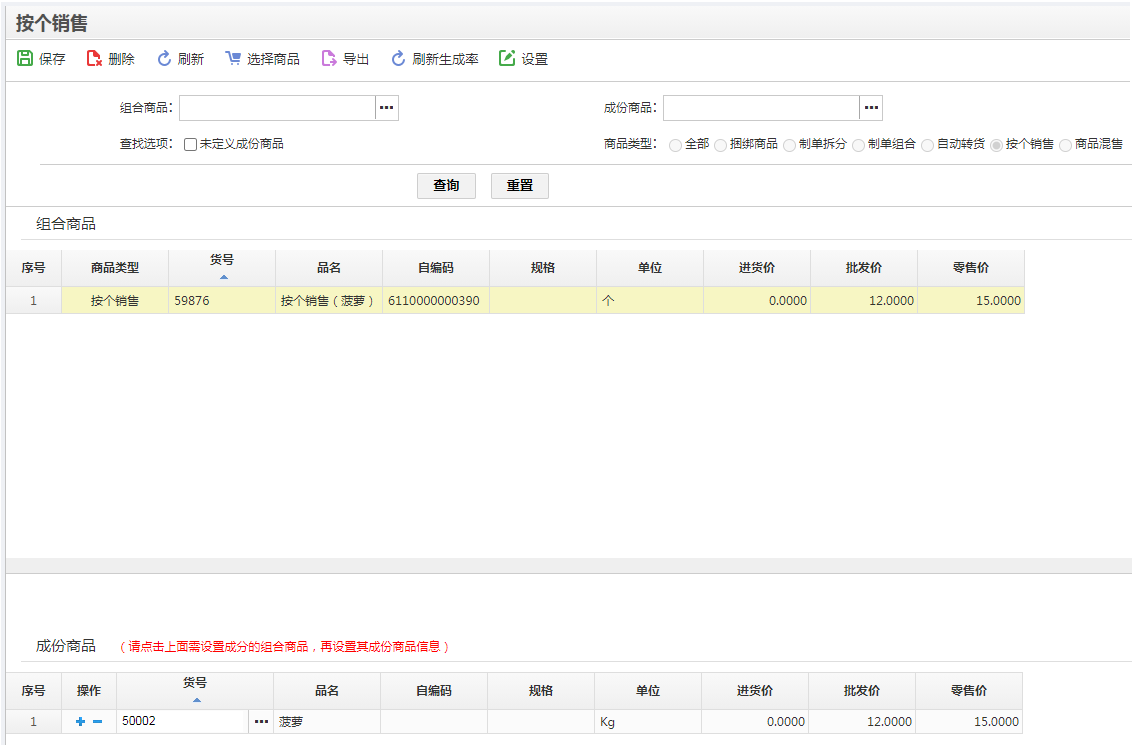The image size is (1132, 753).
Task: Click 批发价 header in 成份商品 table
Action: (x=862, y=691)
